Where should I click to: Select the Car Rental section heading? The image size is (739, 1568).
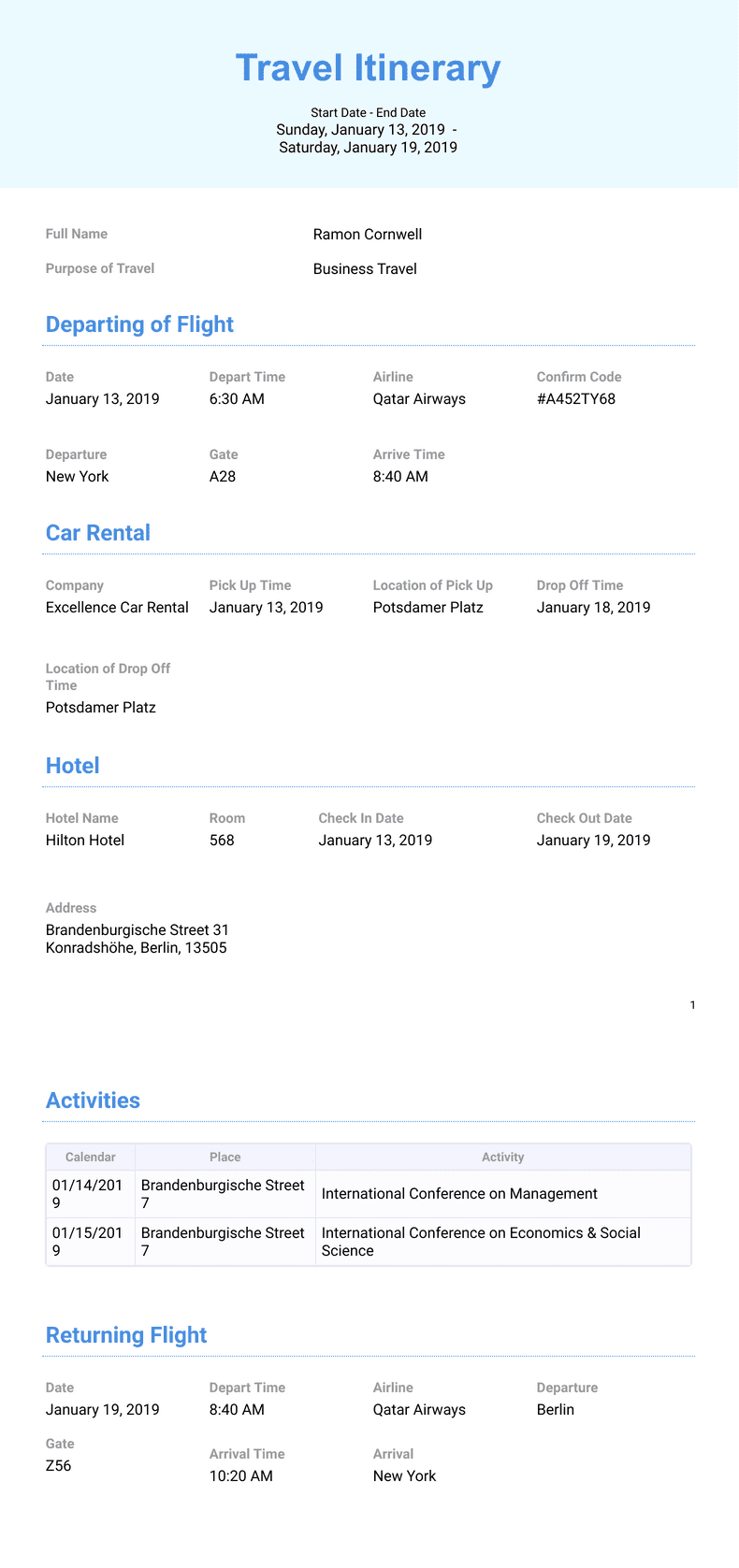98,533
